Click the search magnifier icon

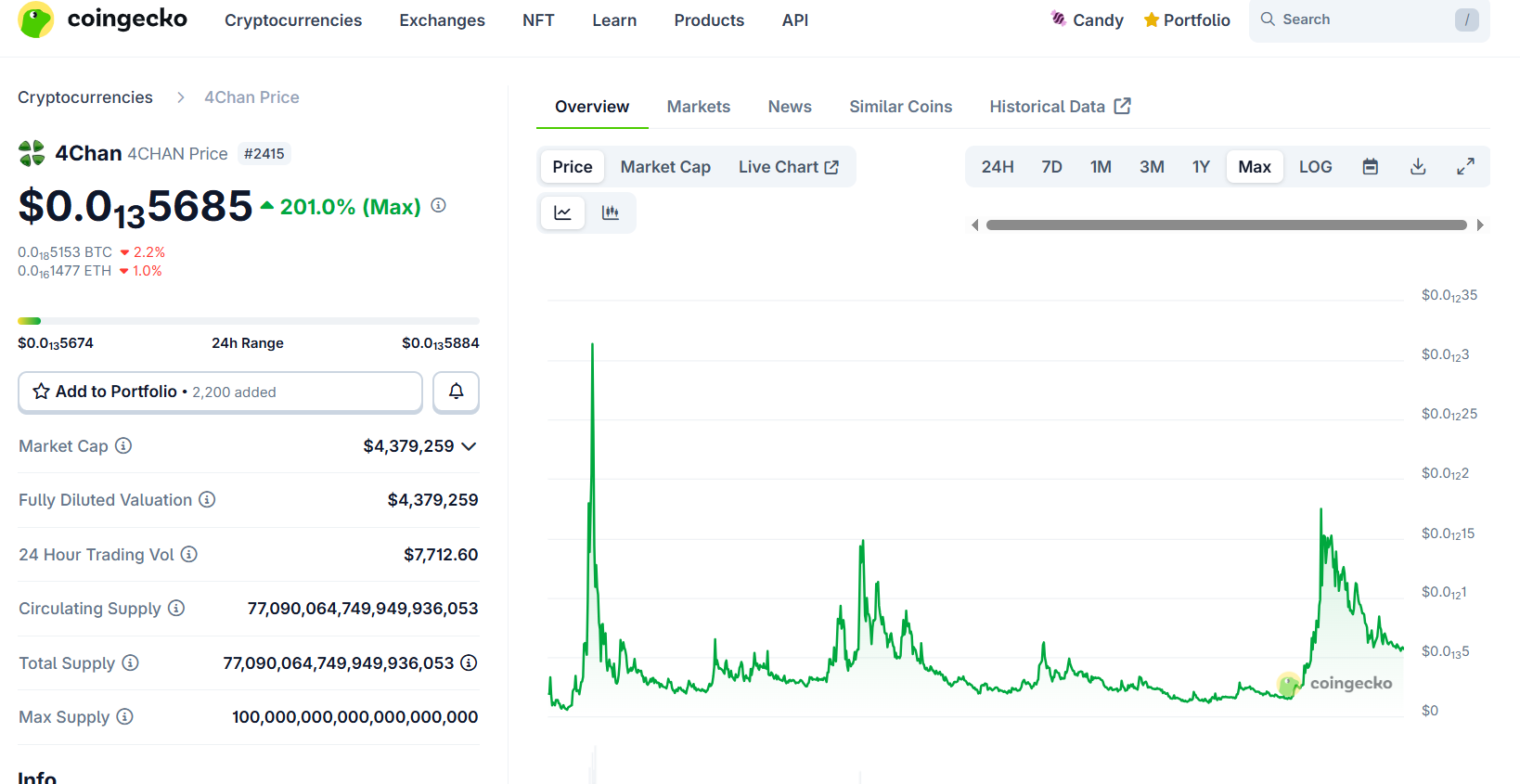click(1268, 19)
